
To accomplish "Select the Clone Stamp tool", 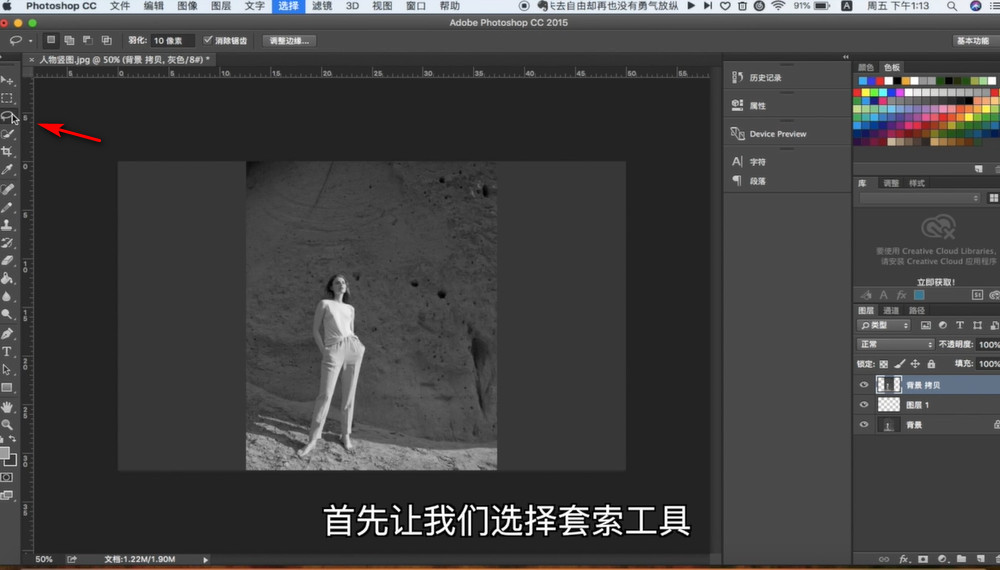I will (x=7, y=225).
